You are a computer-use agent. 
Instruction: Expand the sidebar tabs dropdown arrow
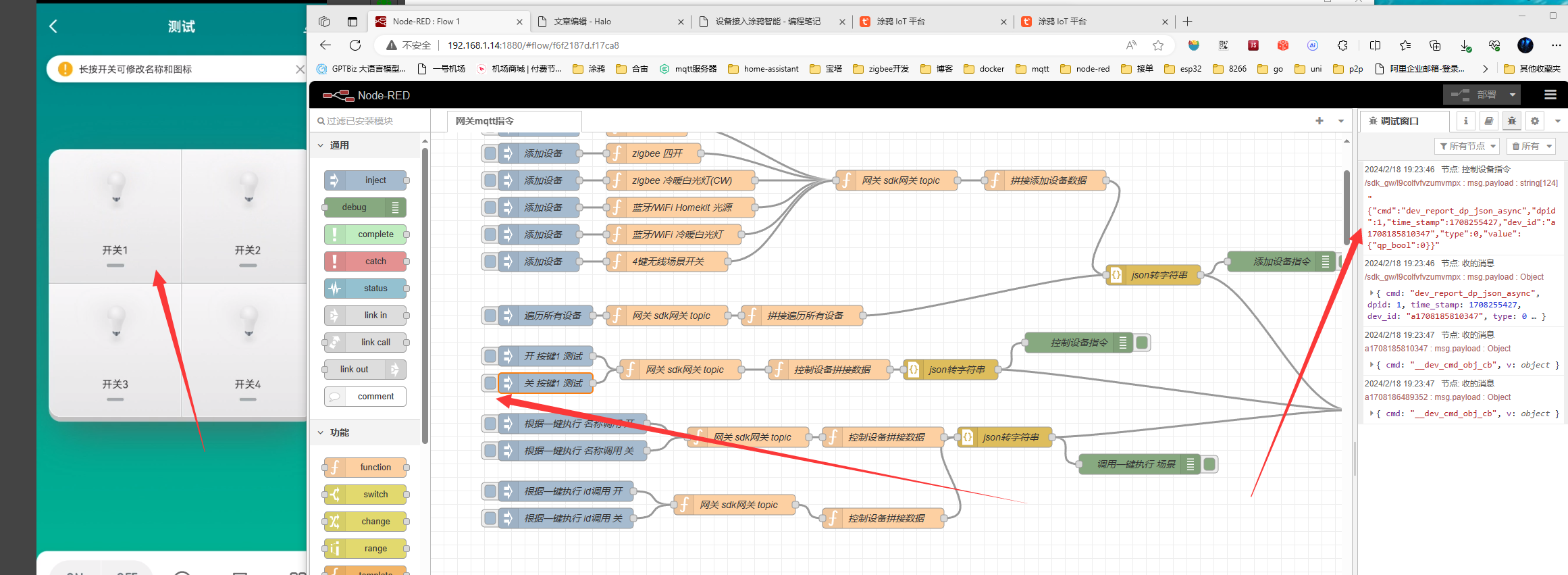point(1558,121)
